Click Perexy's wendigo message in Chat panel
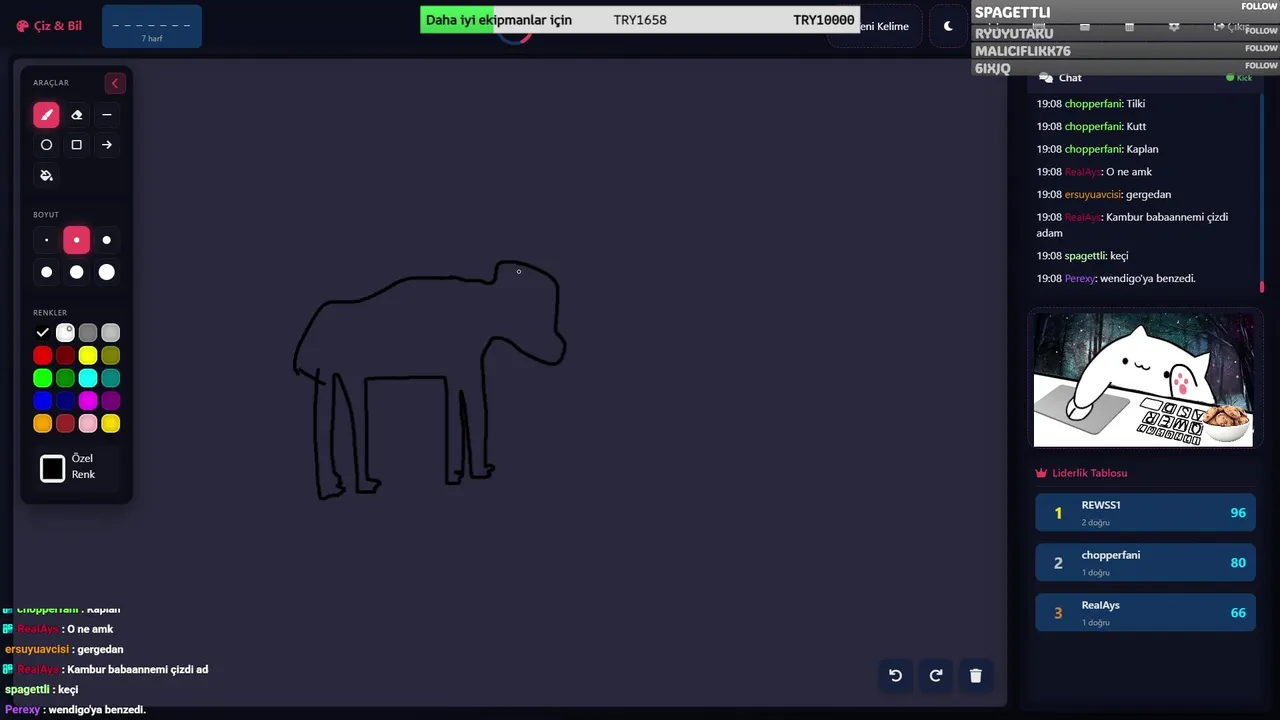Screen dimensions: 1280x720 point(1116,279)
